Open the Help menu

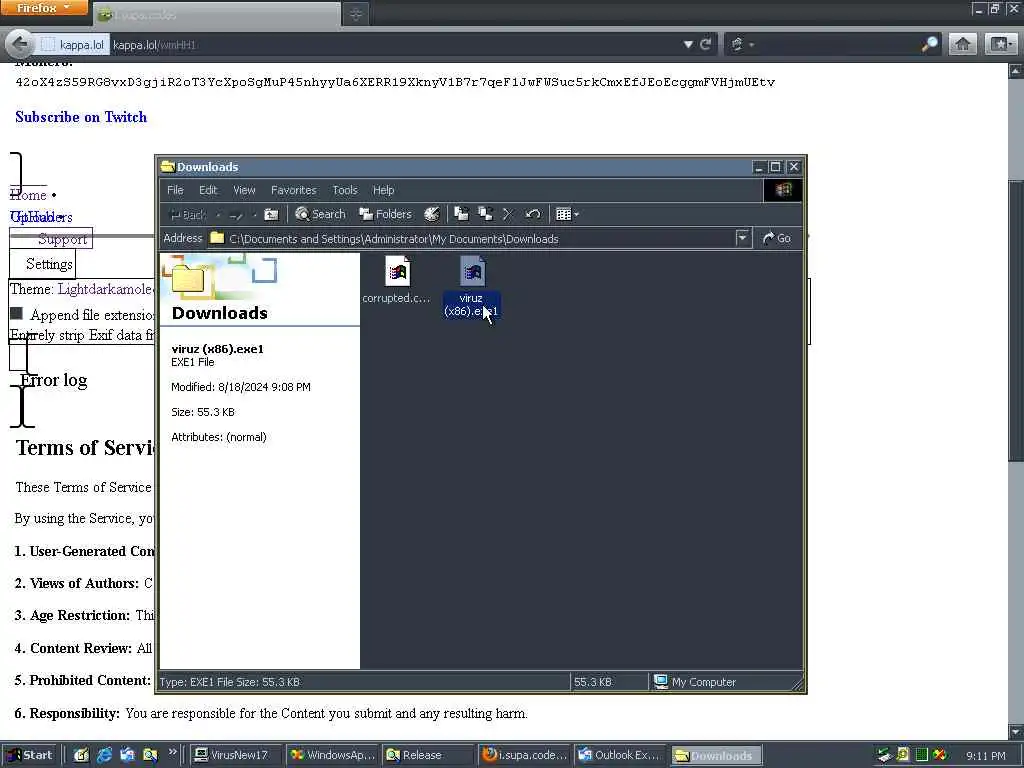coord(383,190)
